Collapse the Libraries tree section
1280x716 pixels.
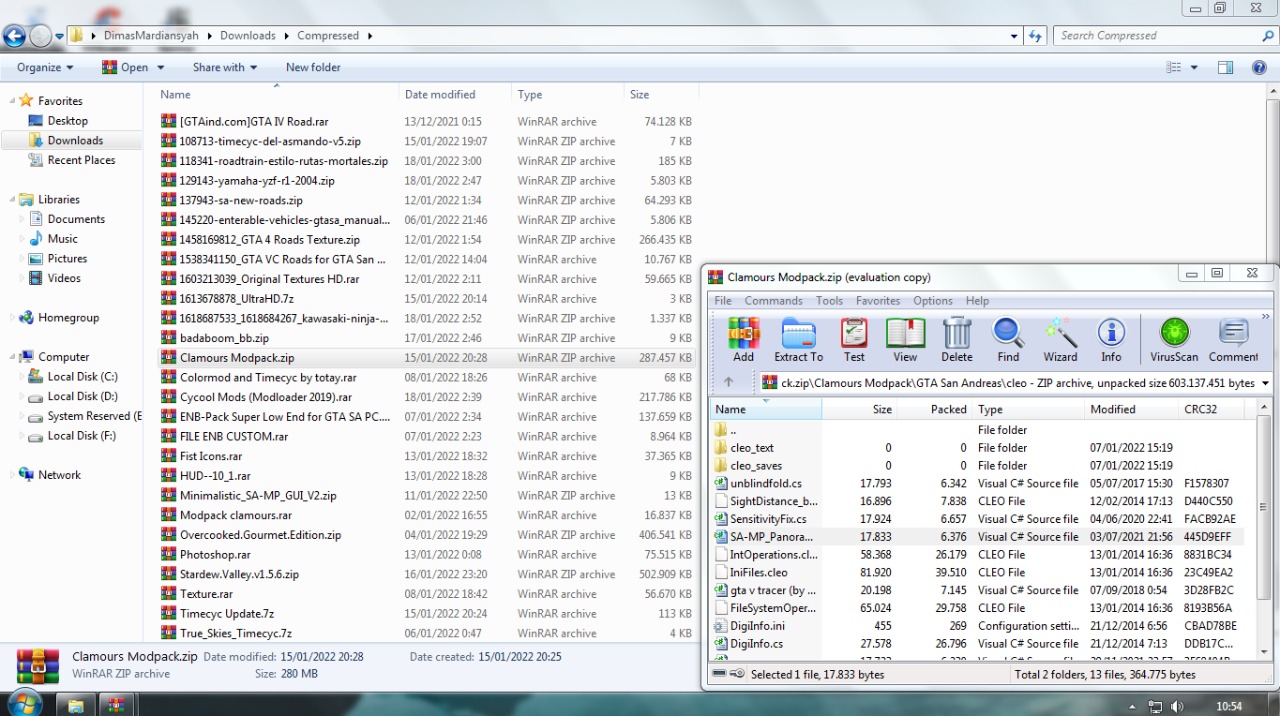pos(13,200)
